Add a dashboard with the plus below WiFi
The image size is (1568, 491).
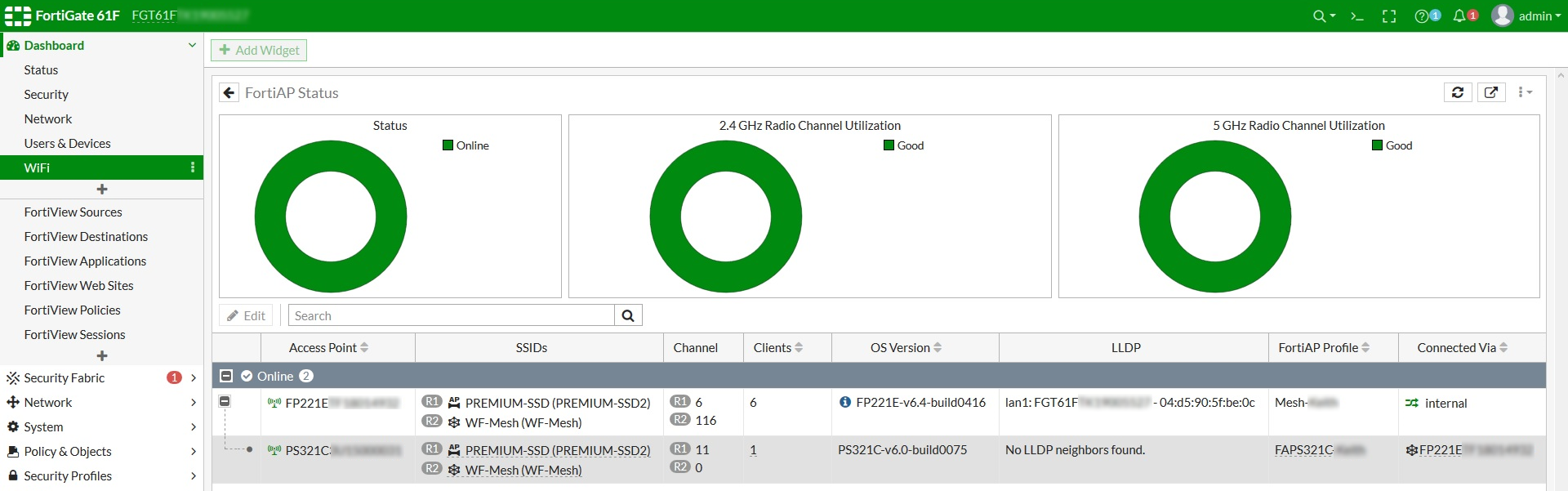pyautogui.click(x=102, y=190)
